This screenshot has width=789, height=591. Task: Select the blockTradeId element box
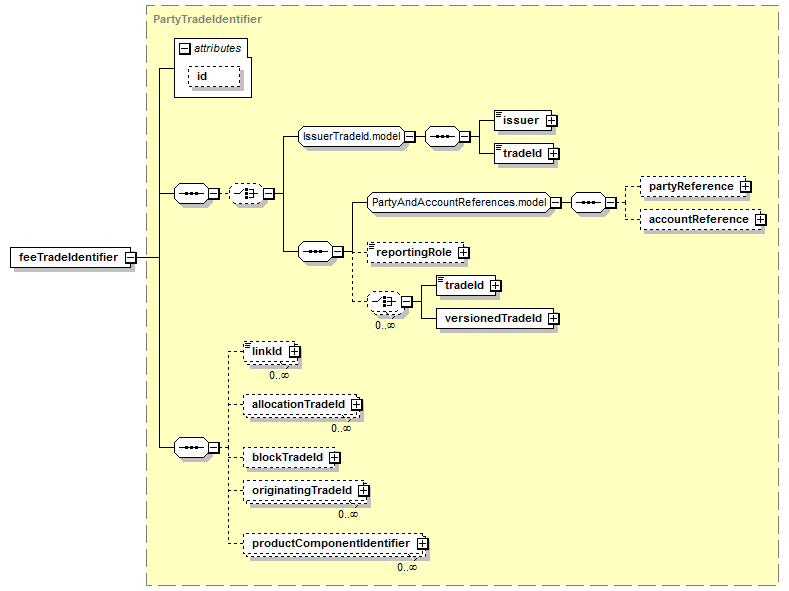pos(289,458)
